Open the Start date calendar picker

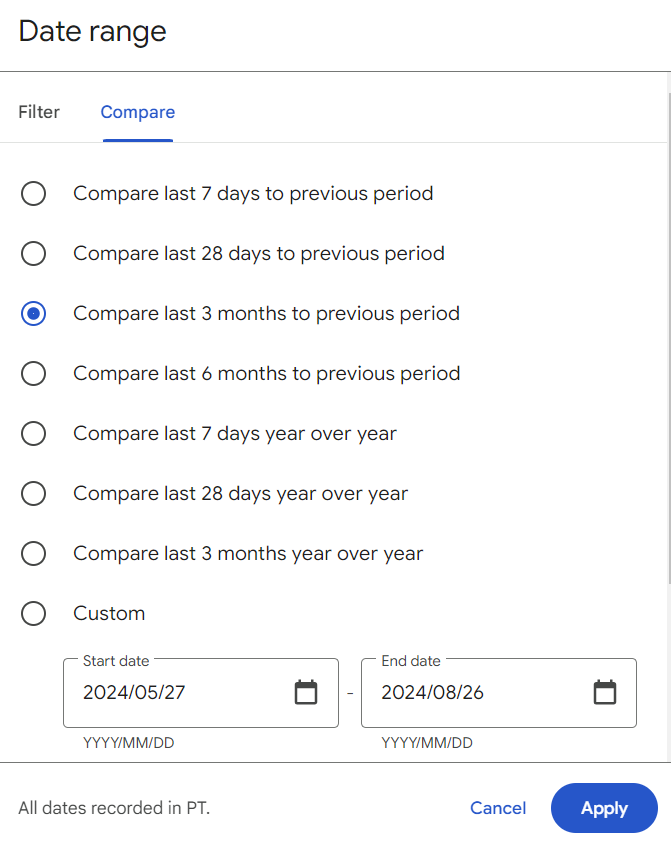coord(306,692)
